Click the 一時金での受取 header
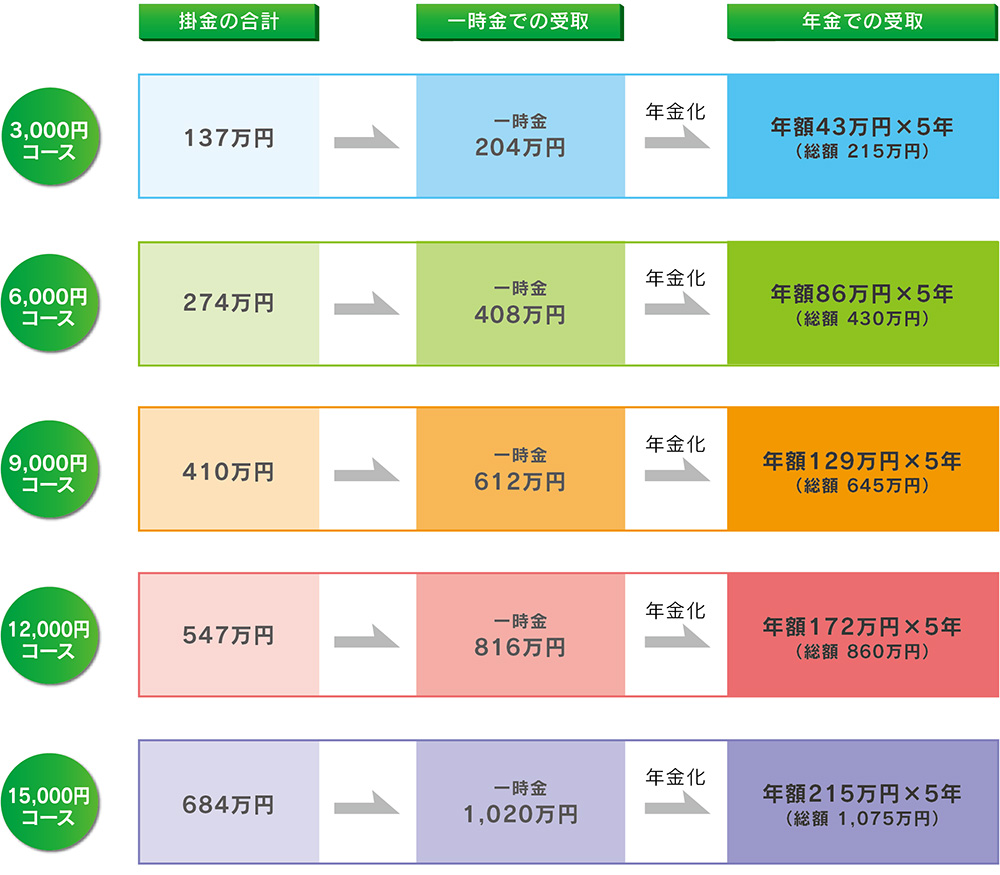The image size is (1000, 875). (x=519, y=22)
